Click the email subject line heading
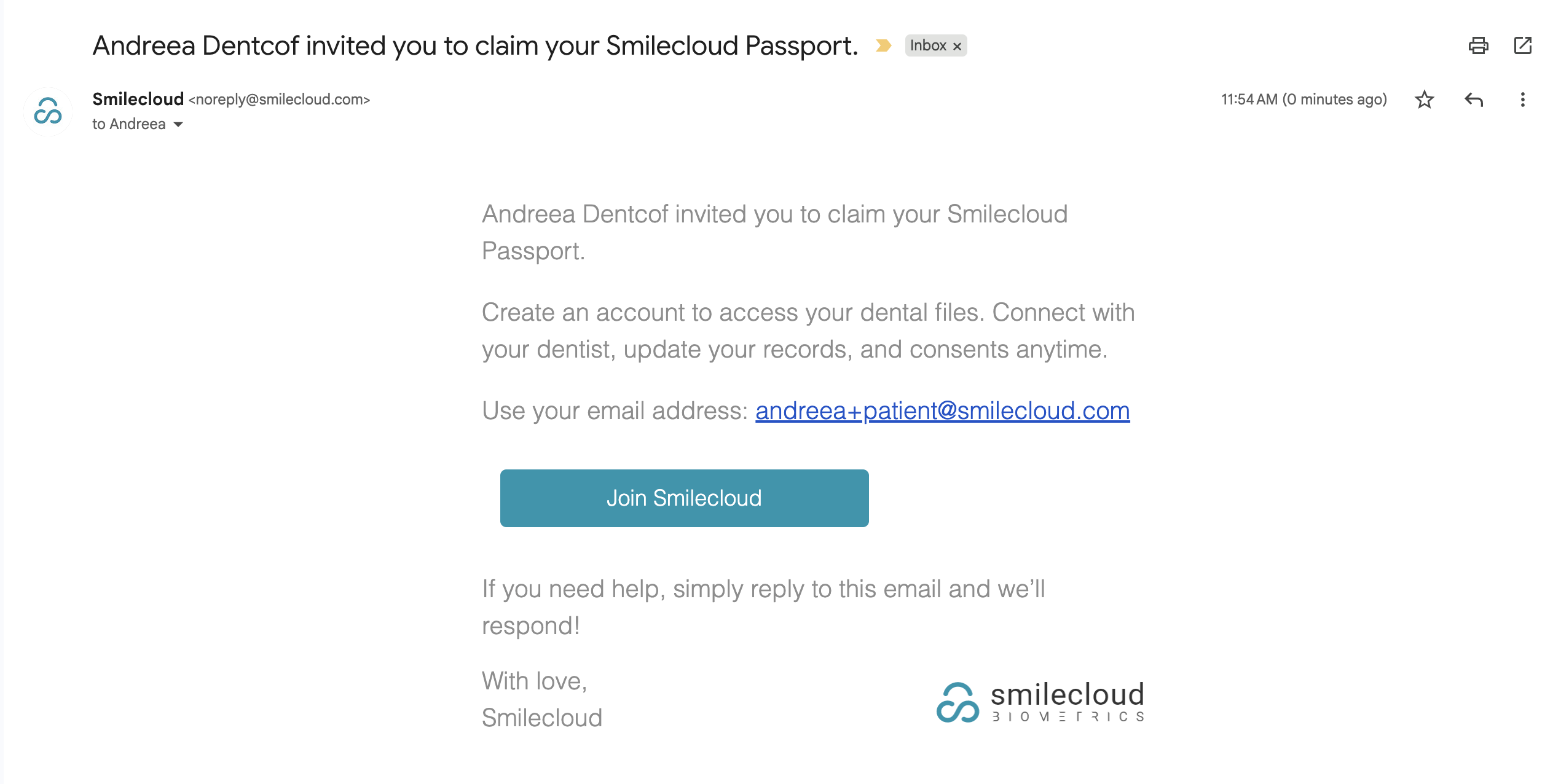 (475, 45)
